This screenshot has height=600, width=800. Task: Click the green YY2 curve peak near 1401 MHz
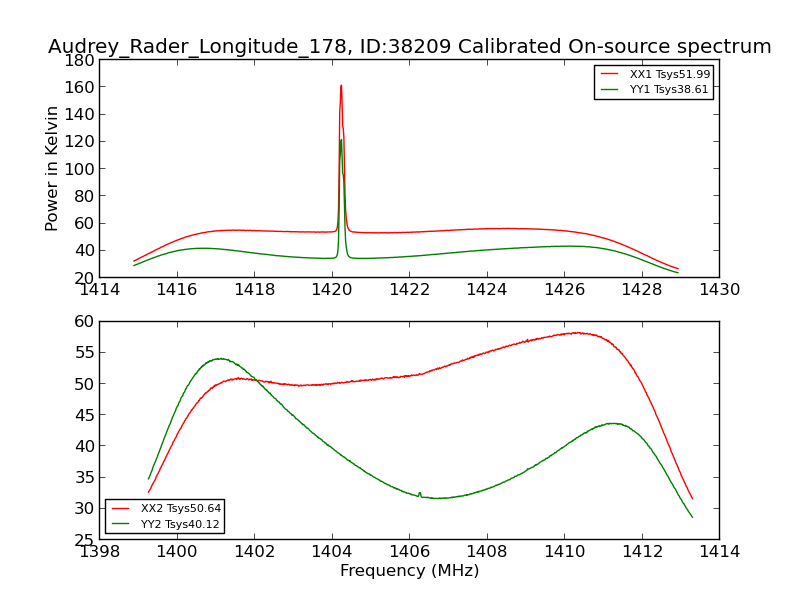point(220,359)
